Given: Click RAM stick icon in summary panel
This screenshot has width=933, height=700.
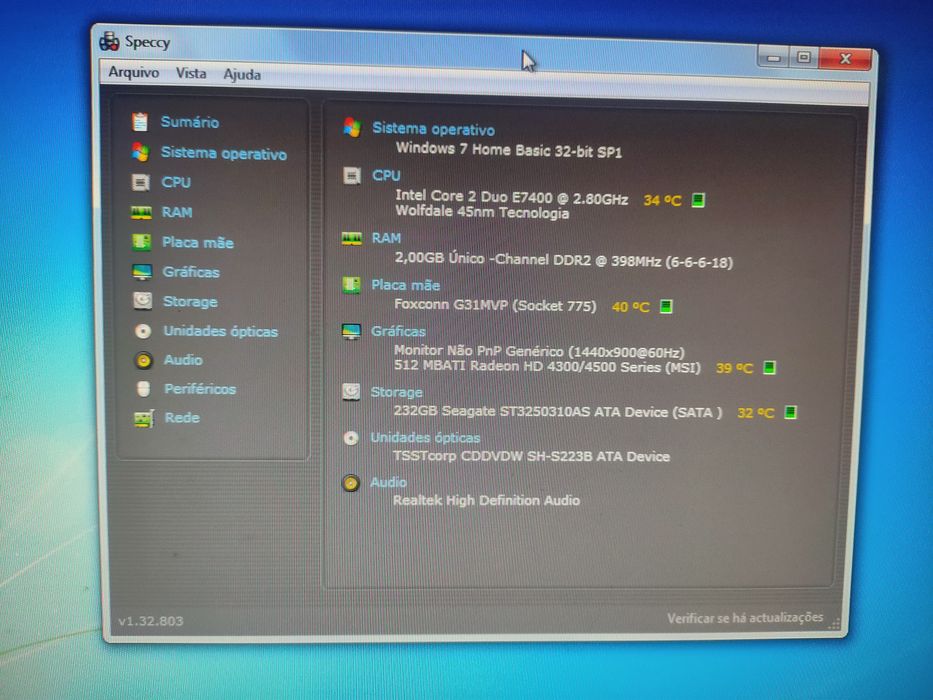Looking at the screenshot, I should pos(352,239).
